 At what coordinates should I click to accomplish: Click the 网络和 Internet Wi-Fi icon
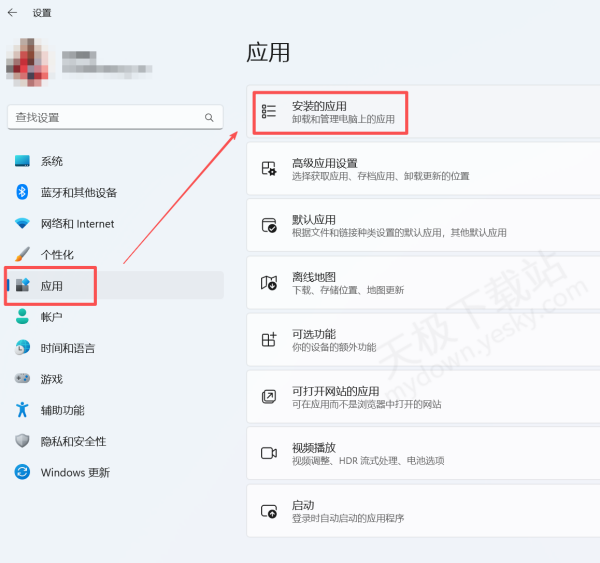(x=22, y=224)
